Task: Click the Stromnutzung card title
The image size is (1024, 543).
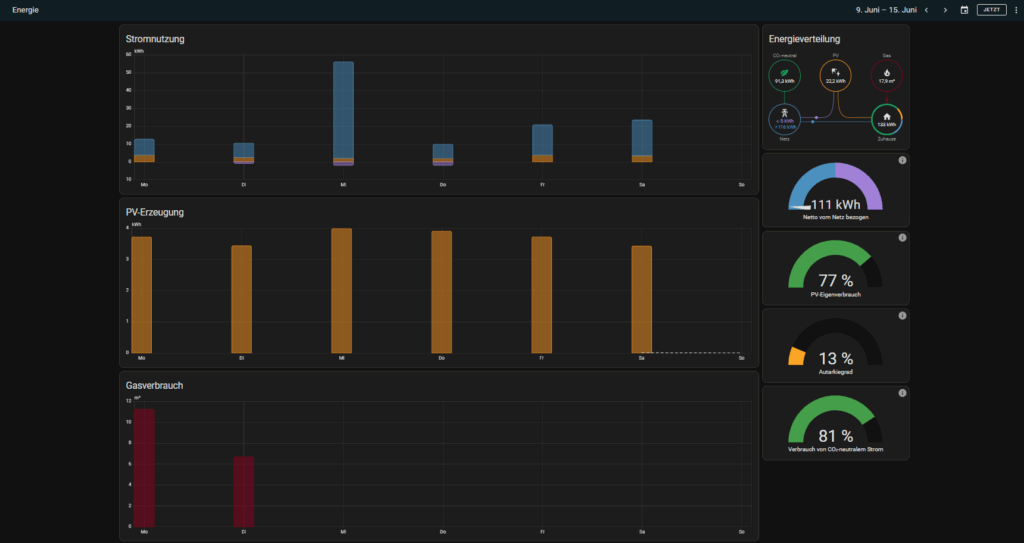Action: tap(155, 39)
